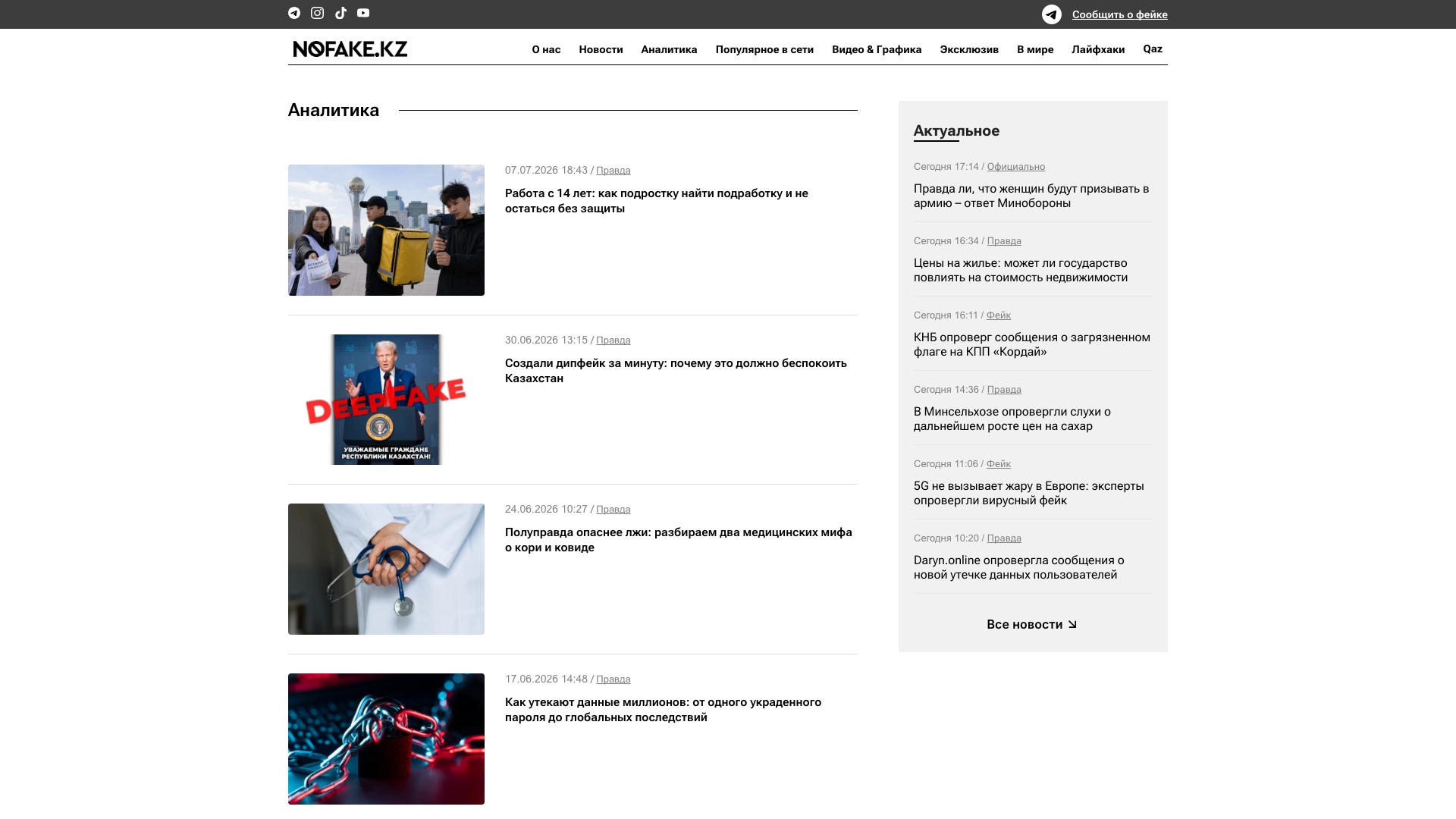1456x819 pixels.
Task: Open article Создали дипфейк за минуту
Action: click(x=676, y=371)
